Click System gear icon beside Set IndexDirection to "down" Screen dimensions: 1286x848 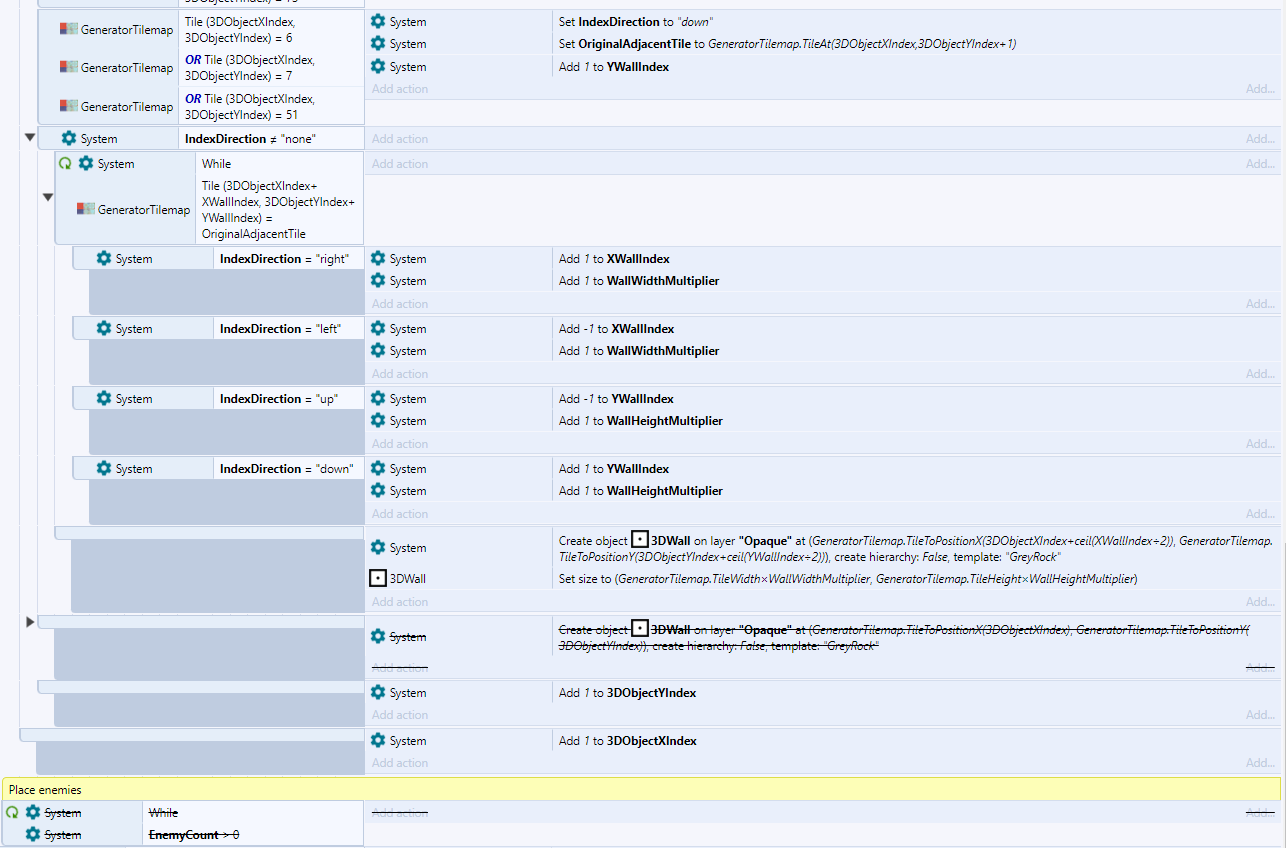[x=378, y=21]
